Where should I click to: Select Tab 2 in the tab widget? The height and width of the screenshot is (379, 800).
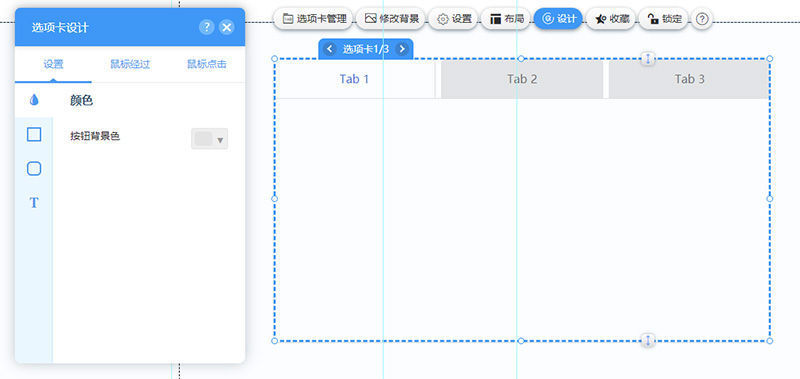pyautogui.click(x=522, y=79)
